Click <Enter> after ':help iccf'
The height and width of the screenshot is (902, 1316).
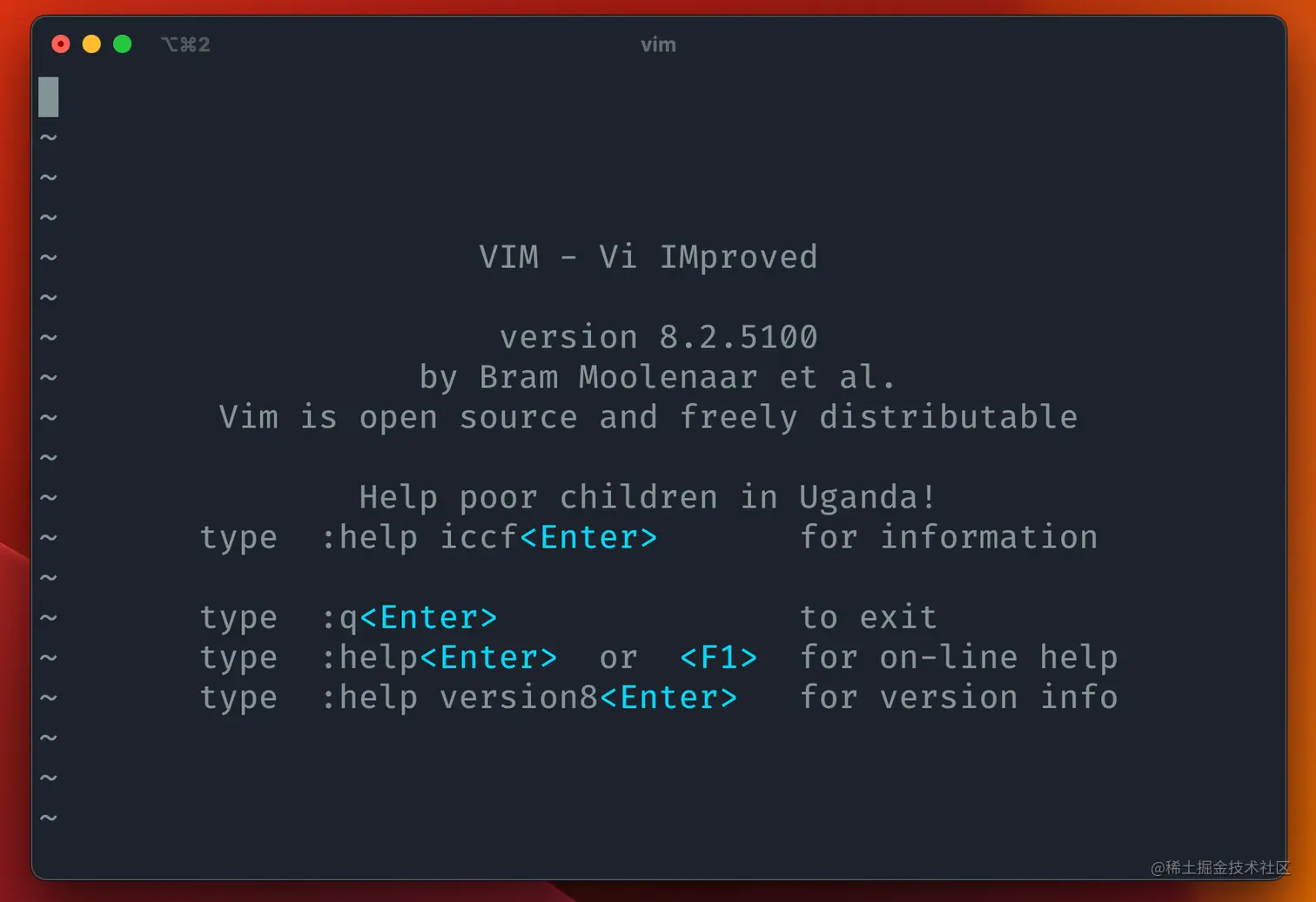point(588,537)
